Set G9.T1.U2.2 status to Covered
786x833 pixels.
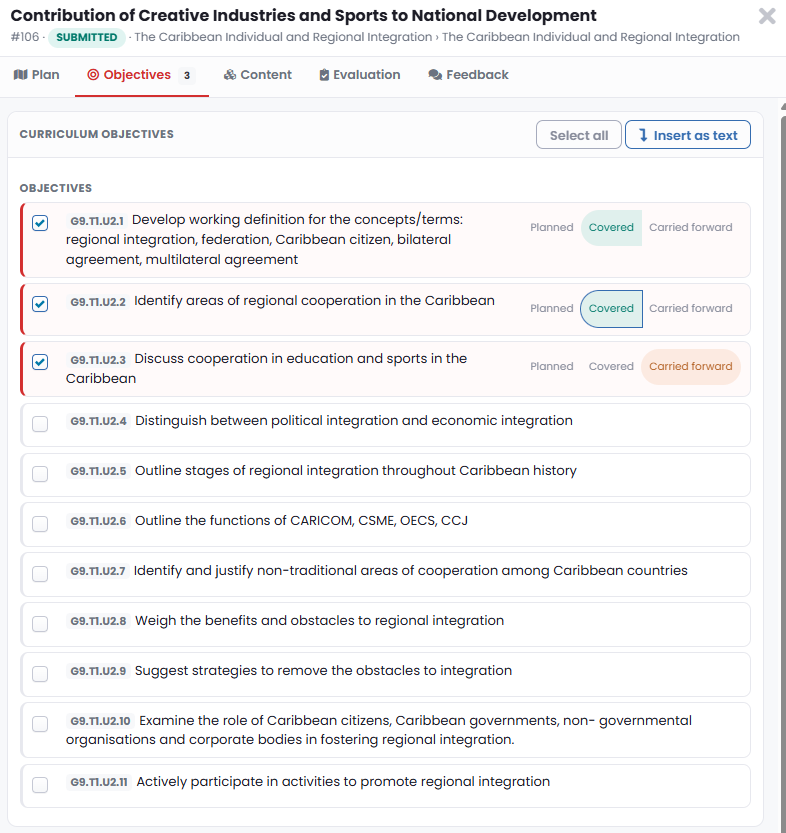[x=611, y=309]
